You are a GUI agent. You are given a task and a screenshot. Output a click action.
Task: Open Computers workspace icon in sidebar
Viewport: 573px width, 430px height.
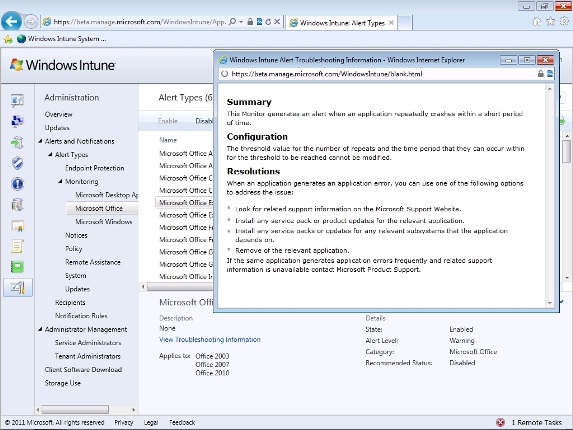[17, 121]
